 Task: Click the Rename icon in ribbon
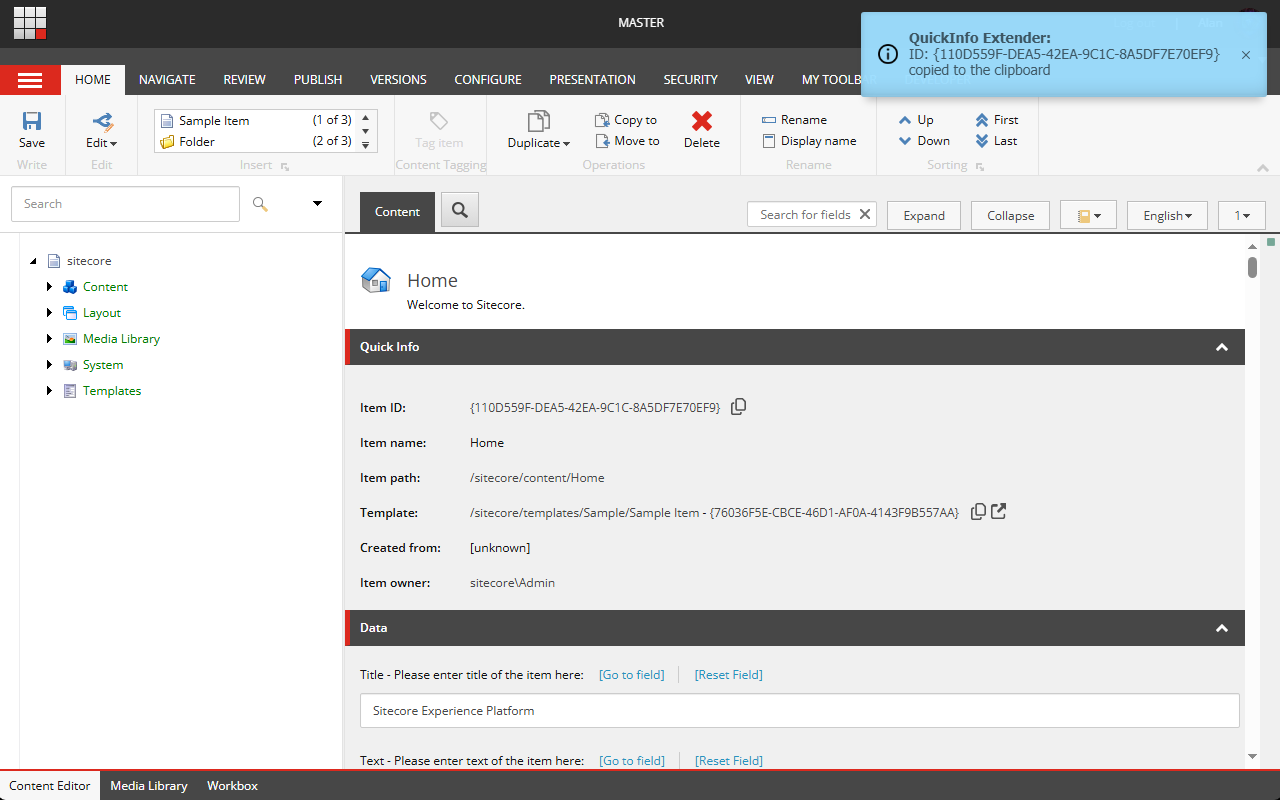(769, 120)
